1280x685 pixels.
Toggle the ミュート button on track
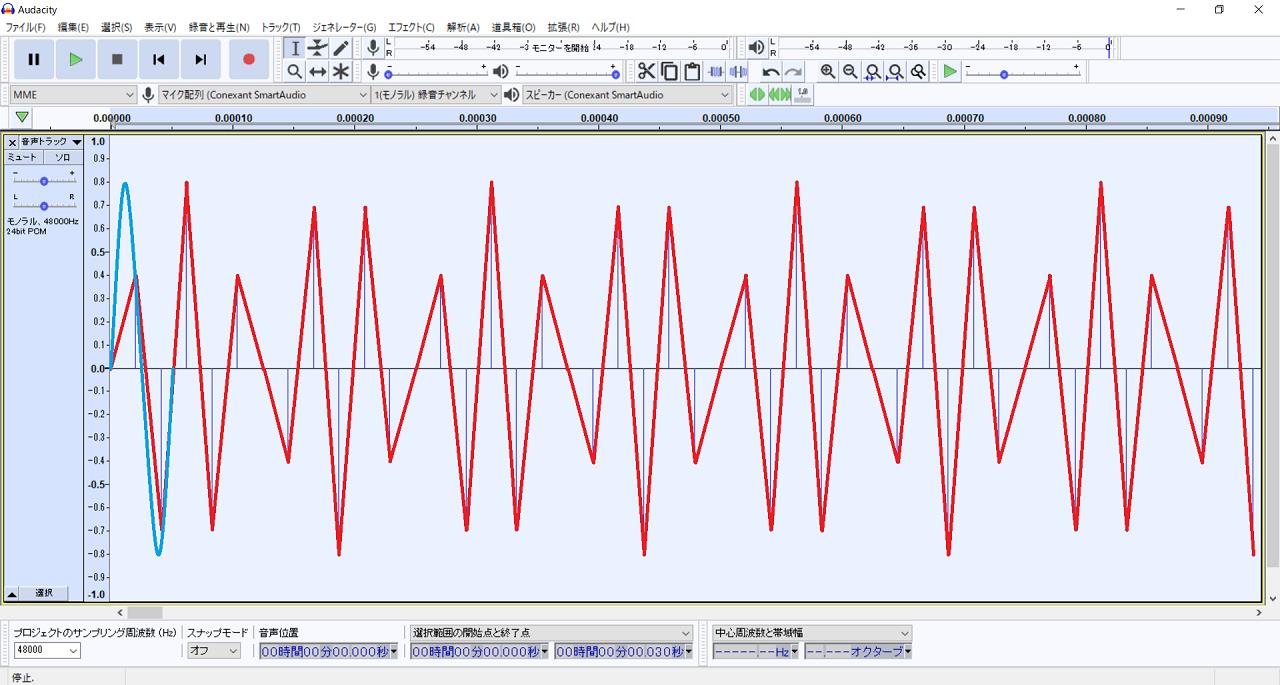23,158
